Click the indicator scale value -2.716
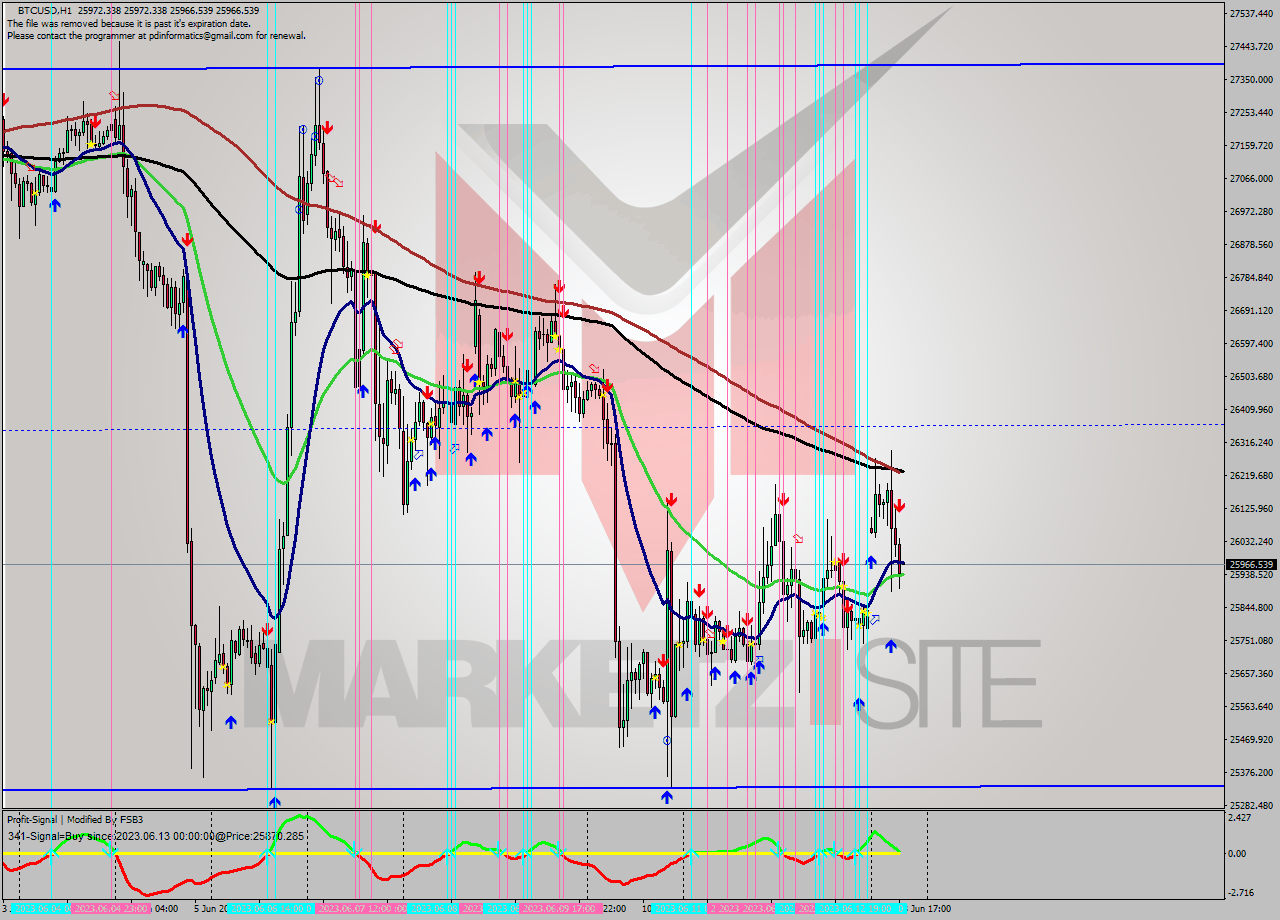 (1243, 891)
